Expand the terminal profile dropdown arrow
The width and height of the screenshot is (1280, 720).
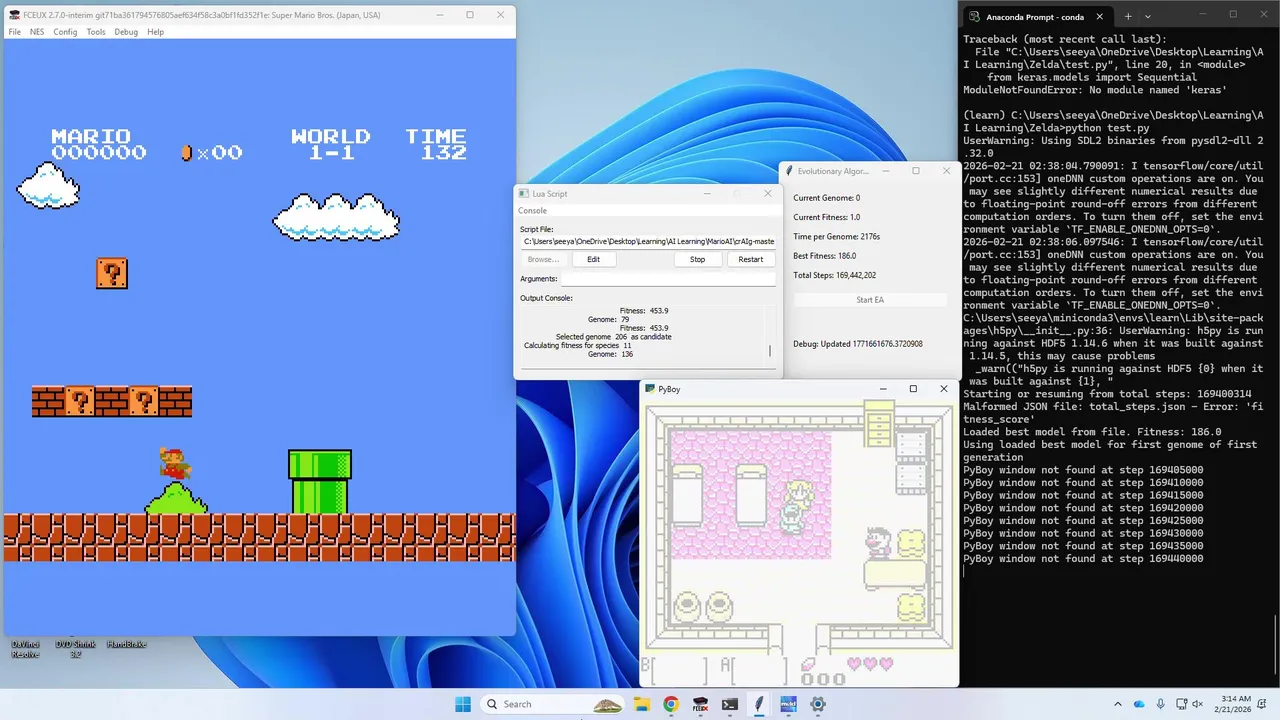[1147, 16]
